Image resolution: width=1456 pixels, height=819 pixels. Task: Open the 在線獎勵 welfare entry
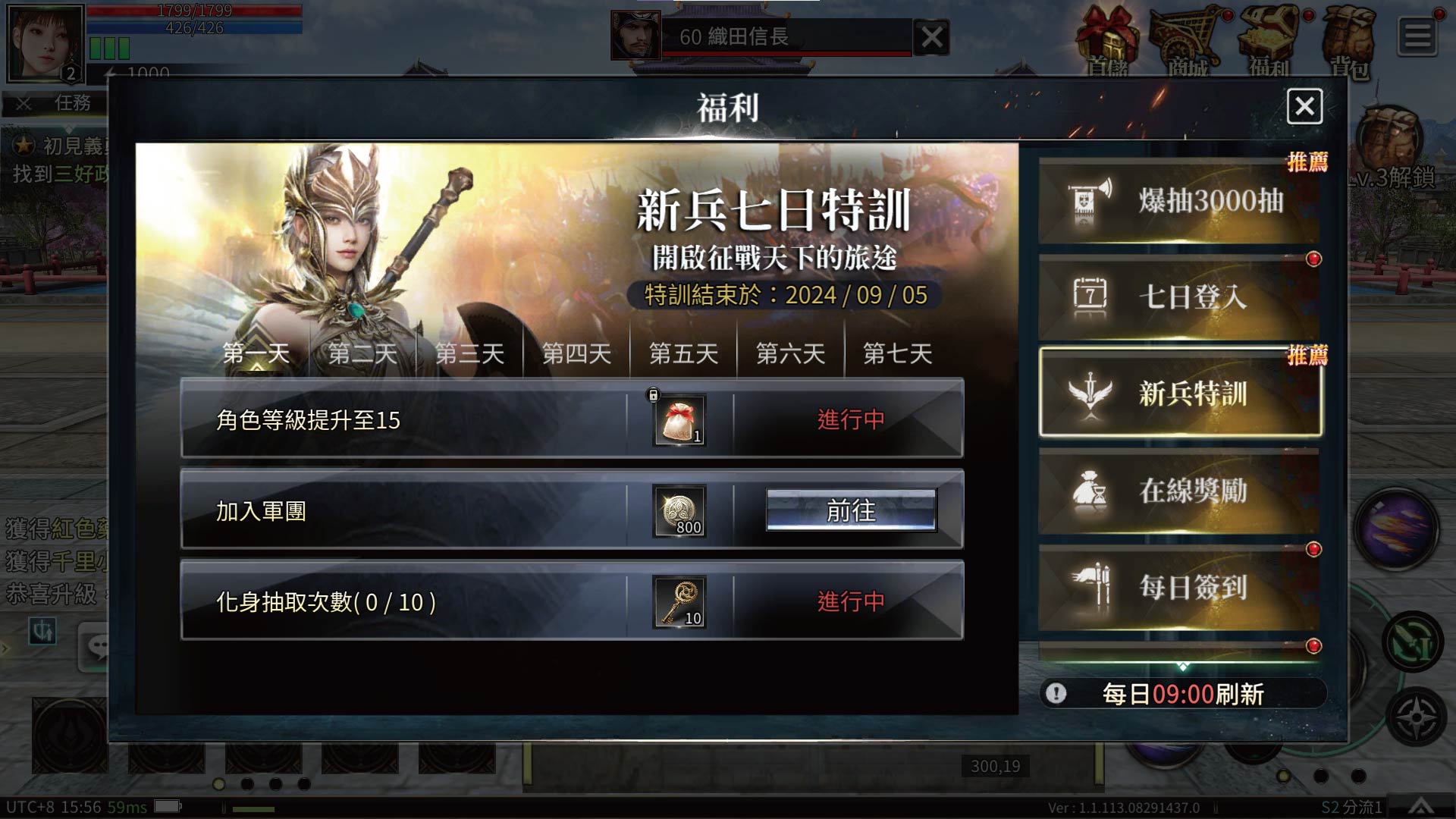(1179, 491)
